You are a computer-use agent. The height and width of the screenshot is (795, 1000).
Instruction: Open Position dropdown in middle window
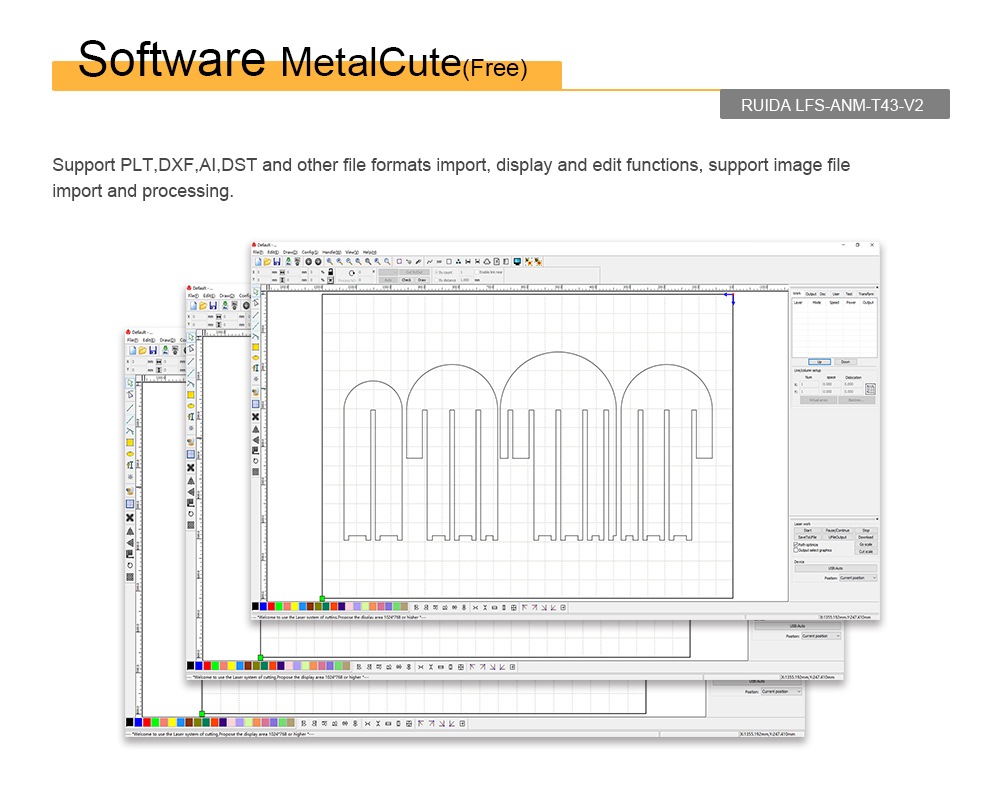coord(821,636)
